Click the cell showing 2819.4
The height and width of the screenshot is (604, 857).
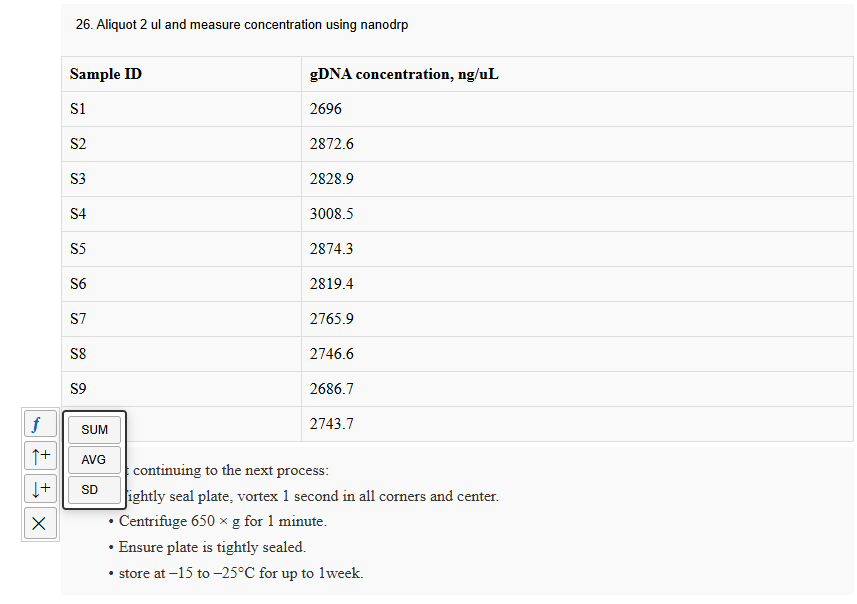(332, 284)
